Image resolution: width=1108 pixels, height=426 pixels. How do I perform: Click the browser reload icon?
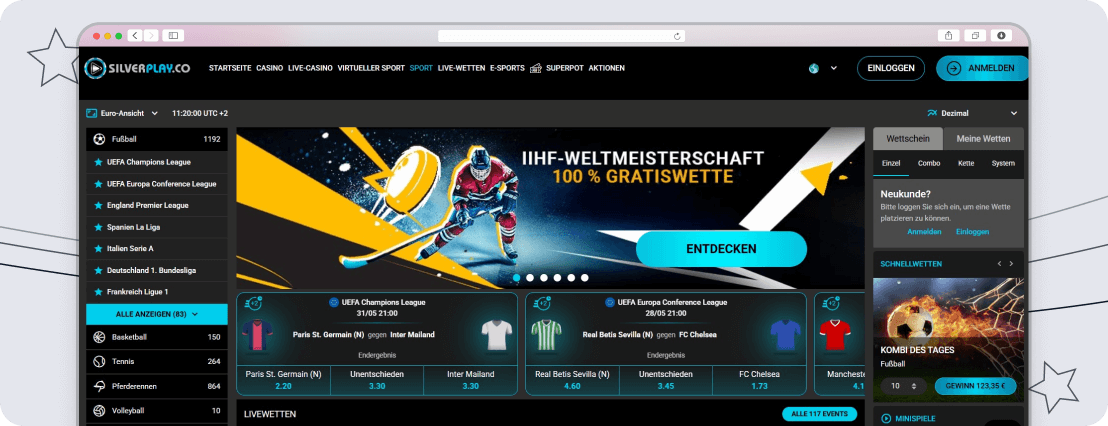coord(677,36)
